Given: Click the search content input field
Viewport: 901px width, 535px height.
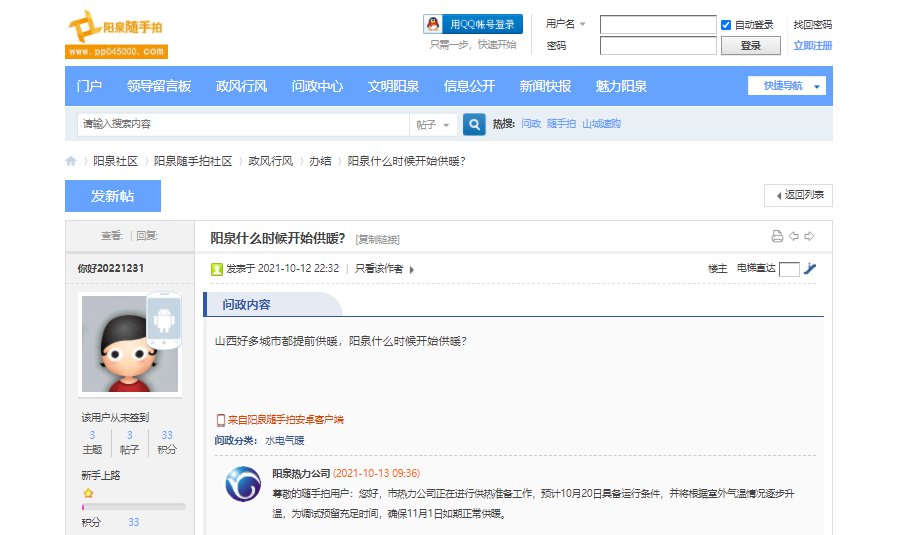Looking at the screenshot, I should pos(242,124).
